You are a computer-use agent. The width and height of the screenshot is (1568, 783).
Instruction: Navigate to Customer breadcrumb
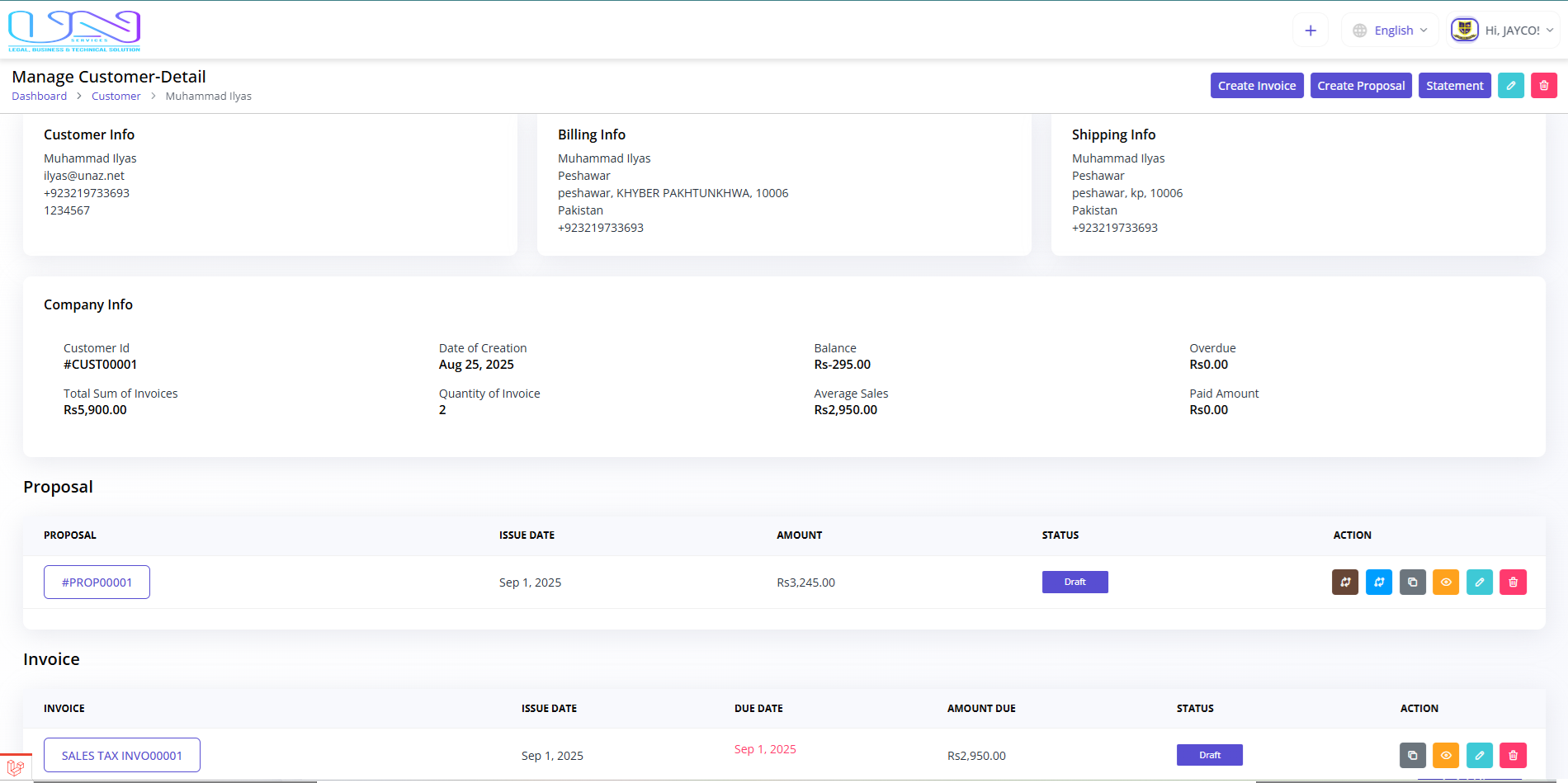pyautogui.click(x=116, y=97)
